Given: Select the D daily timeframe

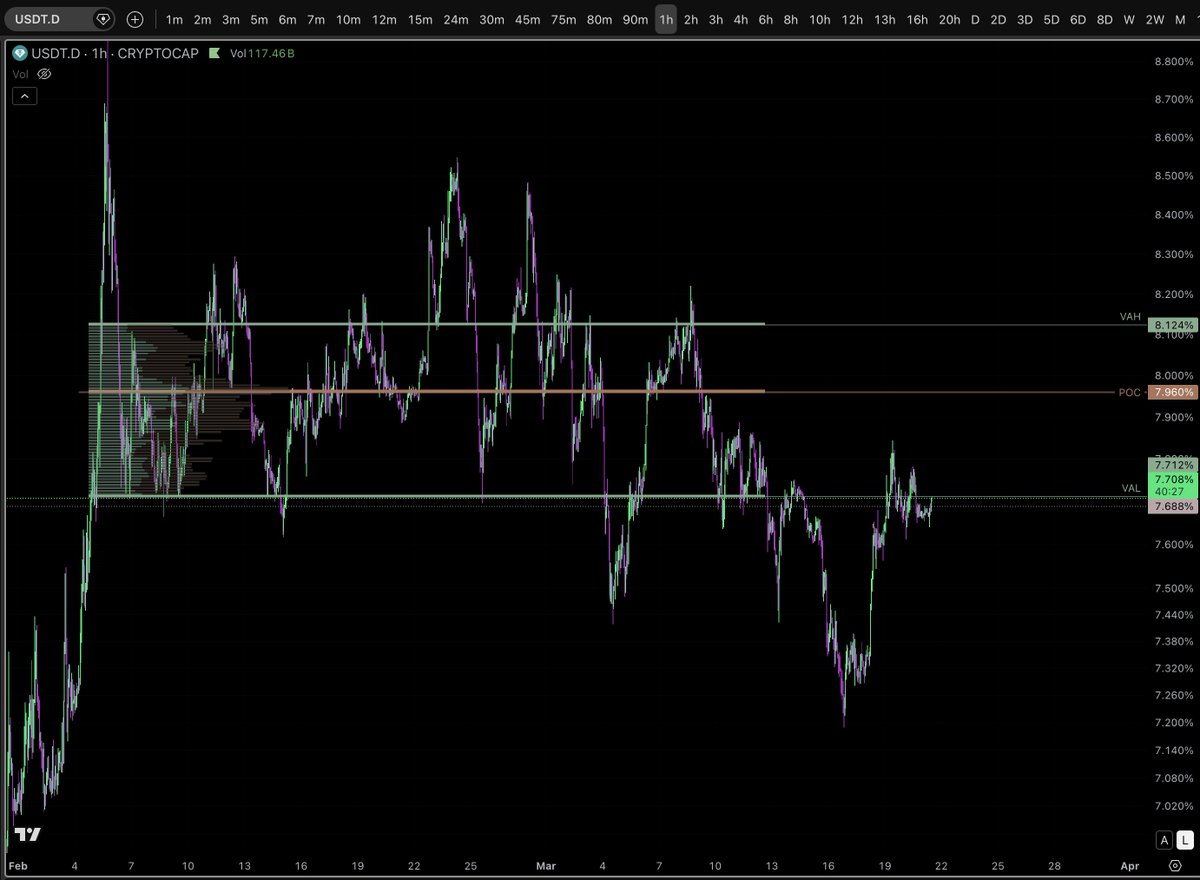Looking at the screenshot, I should click(975, 20).
